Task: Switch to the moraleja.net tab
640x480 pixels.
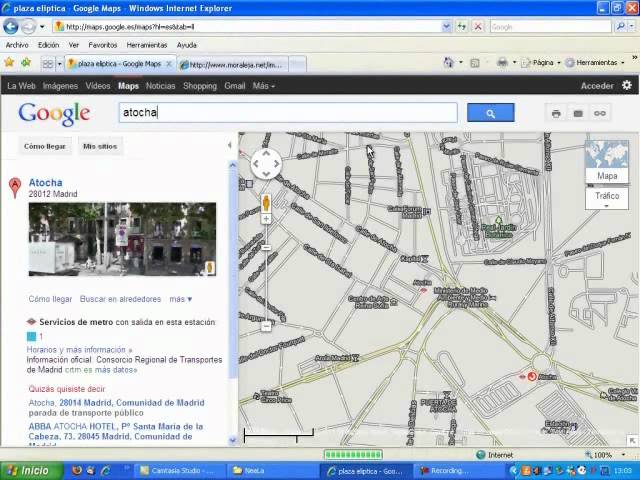Action: (x=233, y=64)
